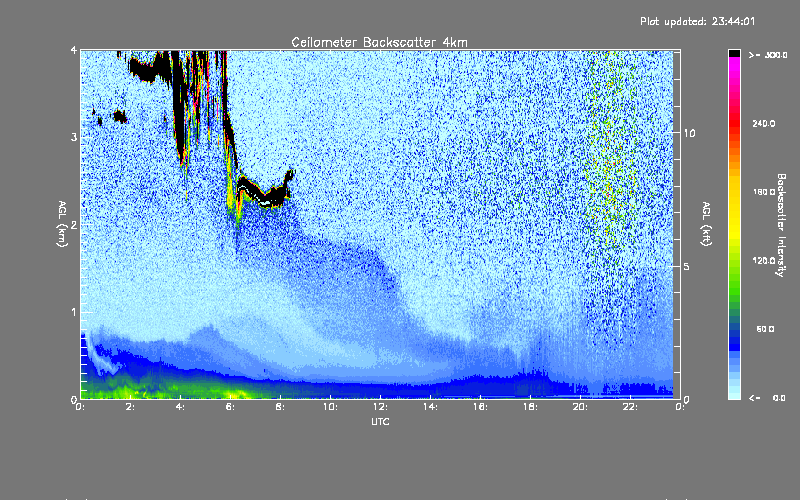Click the "0:" UTC tick before "2:"

(x=81, y=407)
